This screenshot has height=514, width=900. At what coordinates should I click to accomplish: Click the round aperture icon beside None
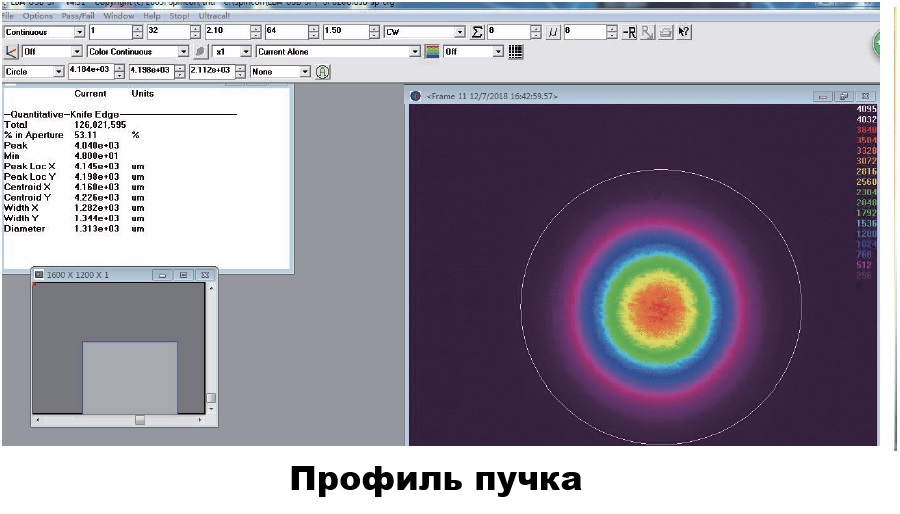(322, 72)
